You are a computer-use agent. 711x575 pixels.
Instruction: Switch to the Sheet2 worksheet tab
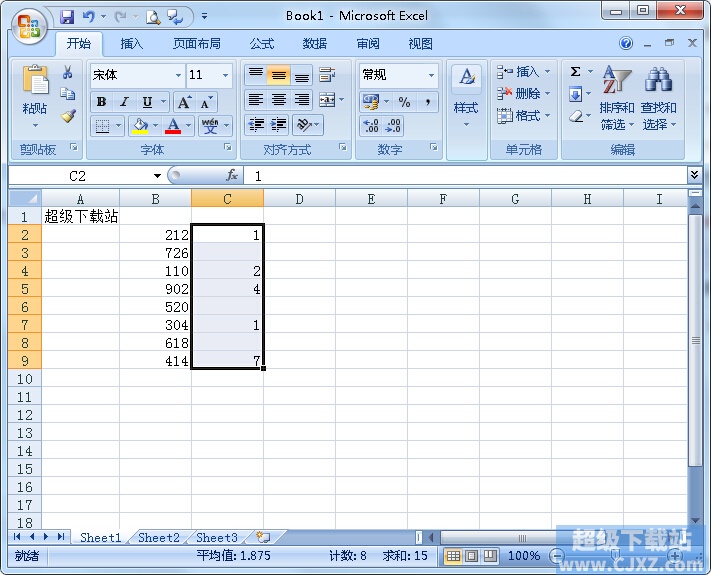pos(159,537)
